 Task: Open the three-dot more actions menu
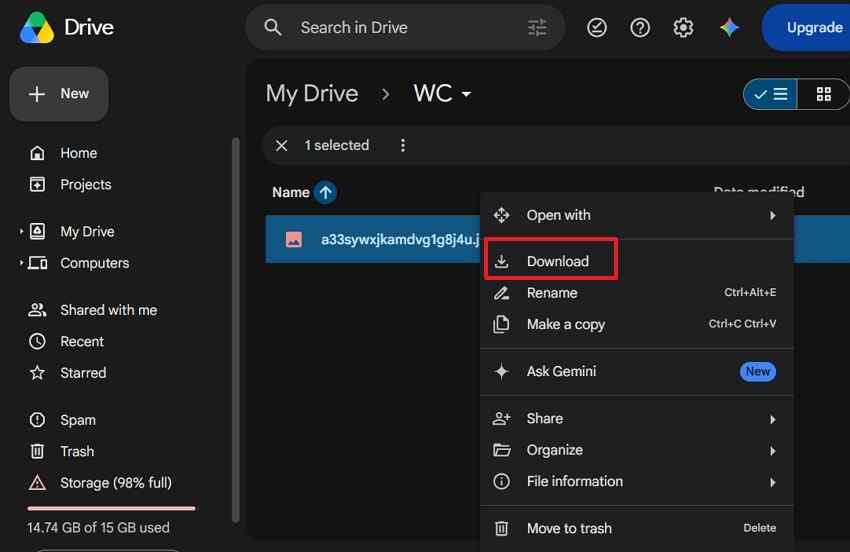pyautogui.click(x=402, y=145)
